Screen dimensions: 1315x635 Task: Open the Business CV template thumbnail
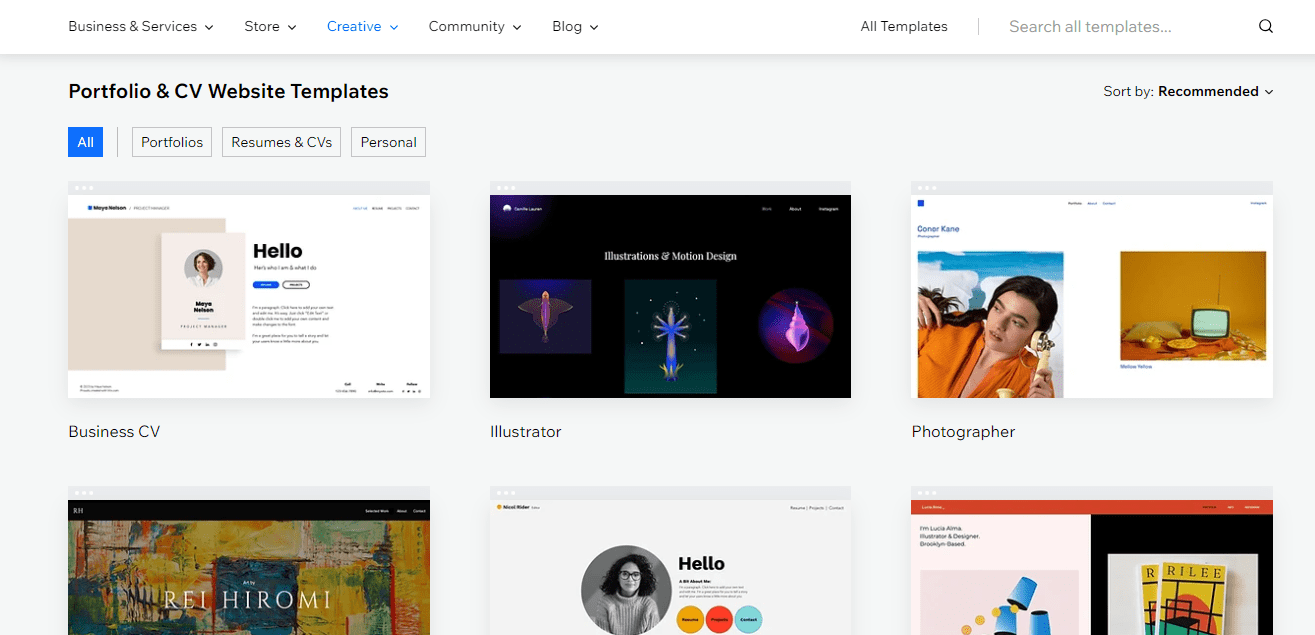249,290
